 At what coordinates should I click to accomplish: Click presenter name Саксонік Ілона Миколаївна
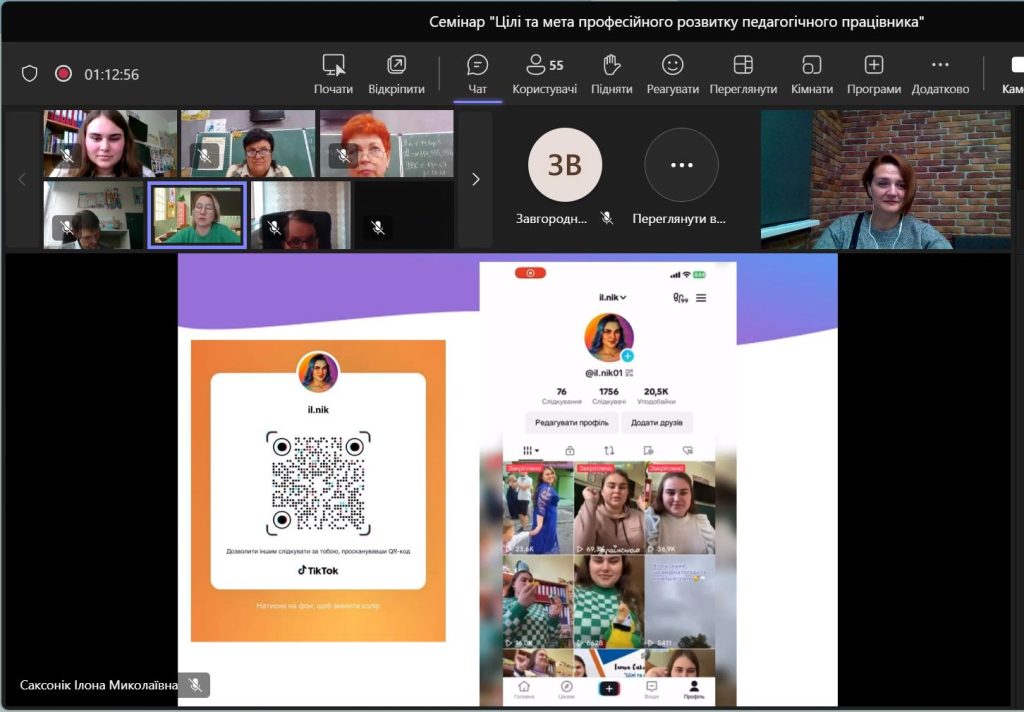coord(98,685)
